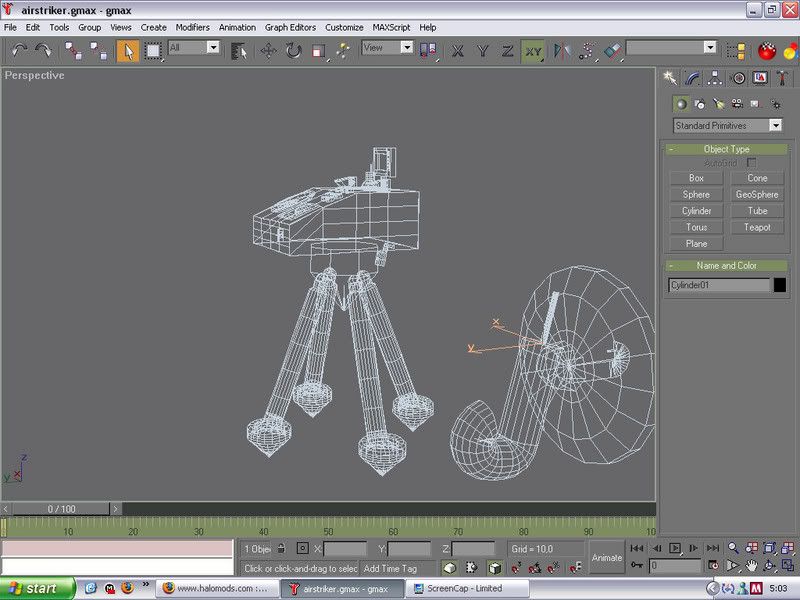Open the Customize menu
The height and width of the screenshot is (600, 800).
pos(344,28)
